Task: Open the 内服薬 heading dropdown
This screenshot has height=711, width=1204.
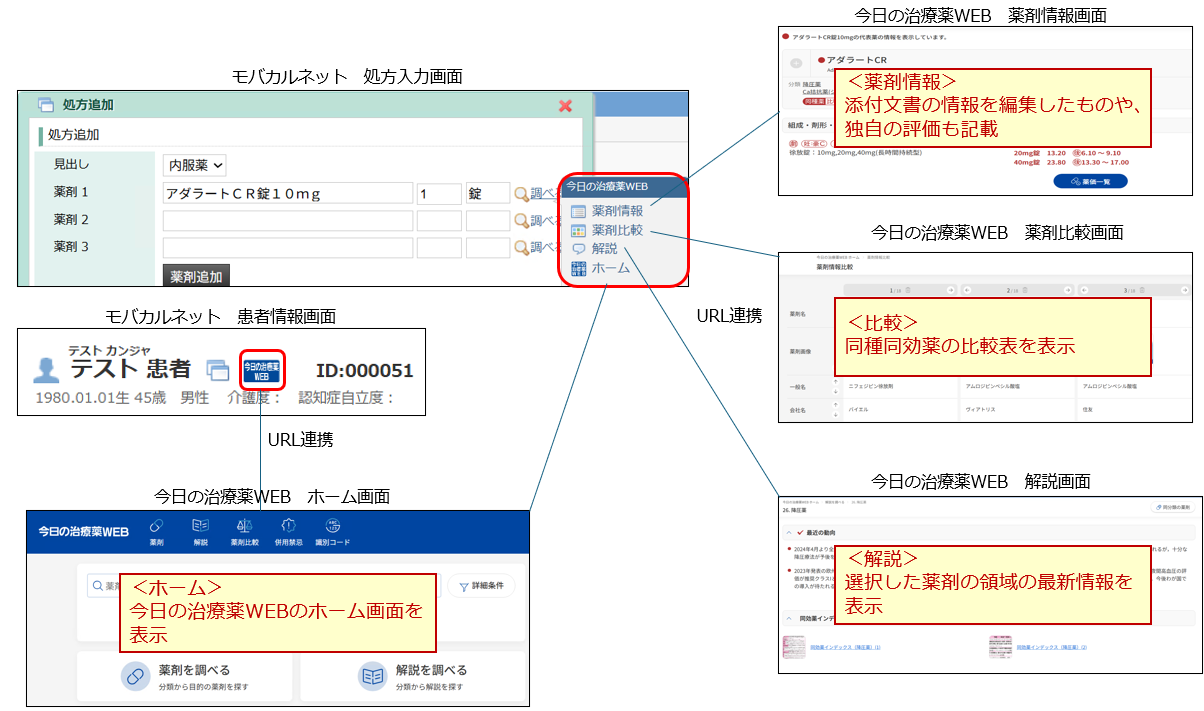Action: point(195,165)
